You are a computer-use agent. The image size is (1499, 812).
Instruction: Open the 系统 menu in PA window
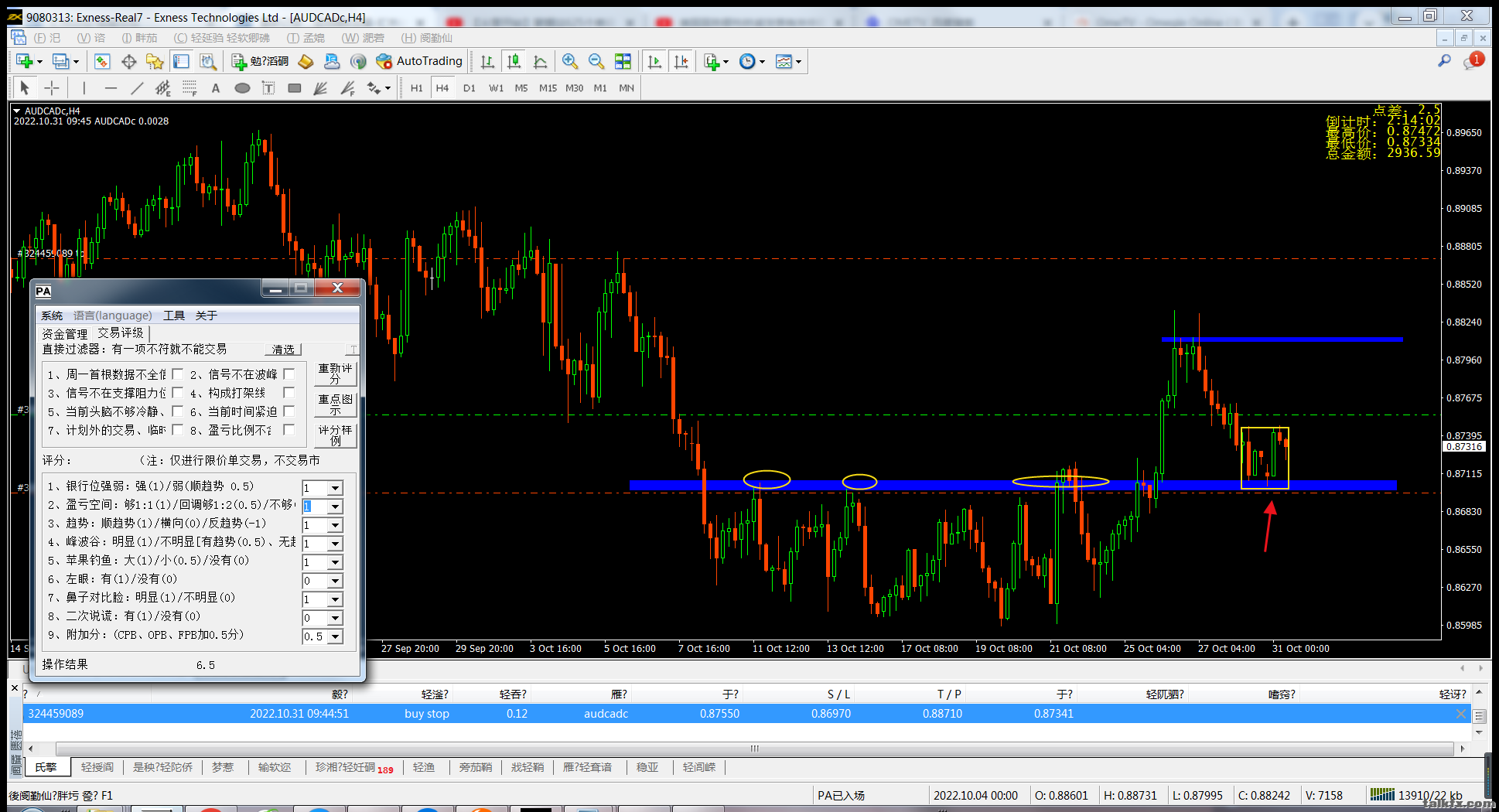(x=52, y=316)
